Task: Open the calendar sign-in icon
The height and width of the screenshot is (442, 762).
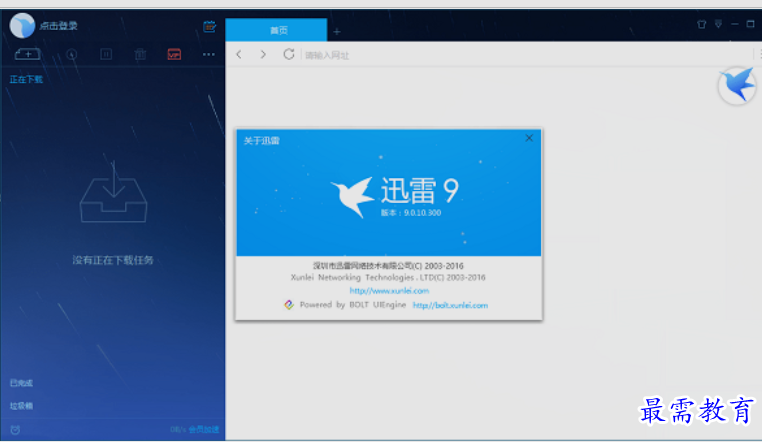Action: pos(209,26)
